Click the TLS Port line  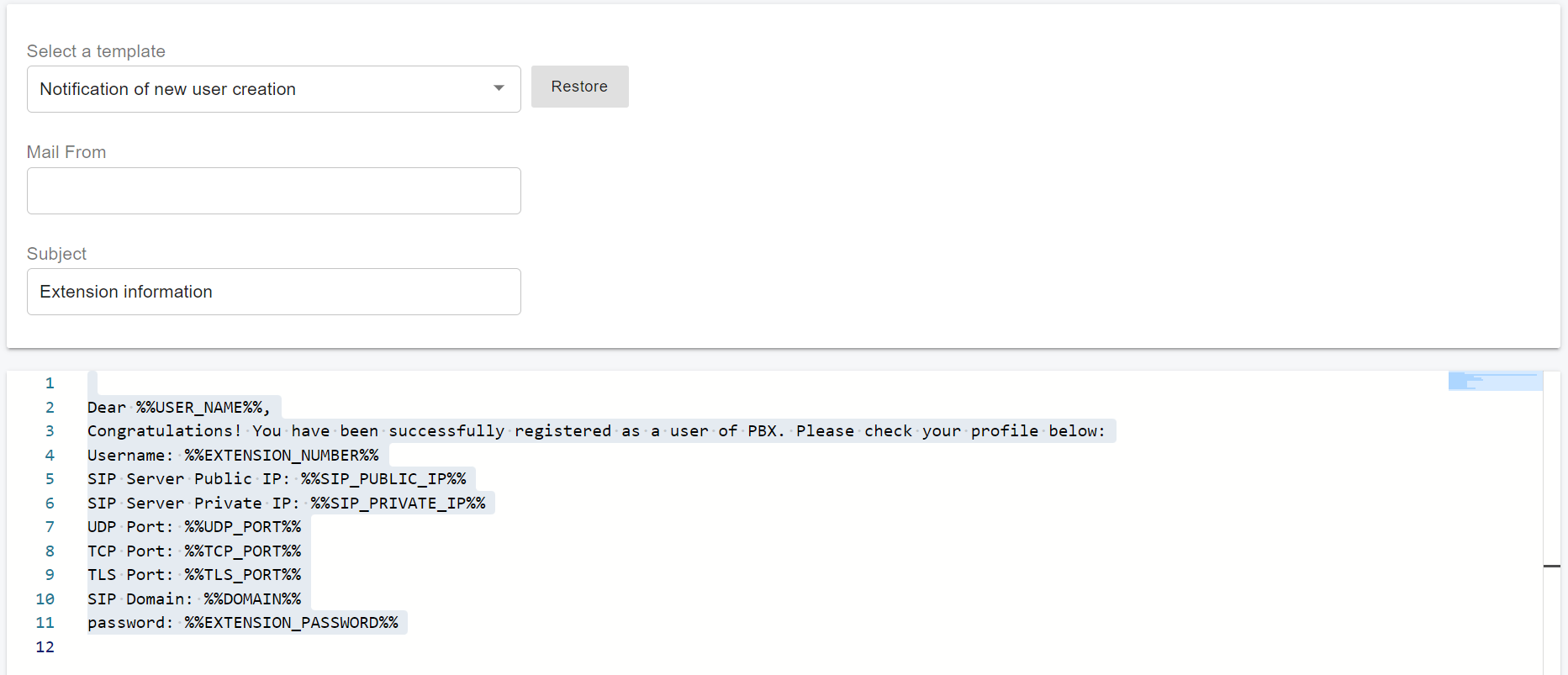point(193,575)
